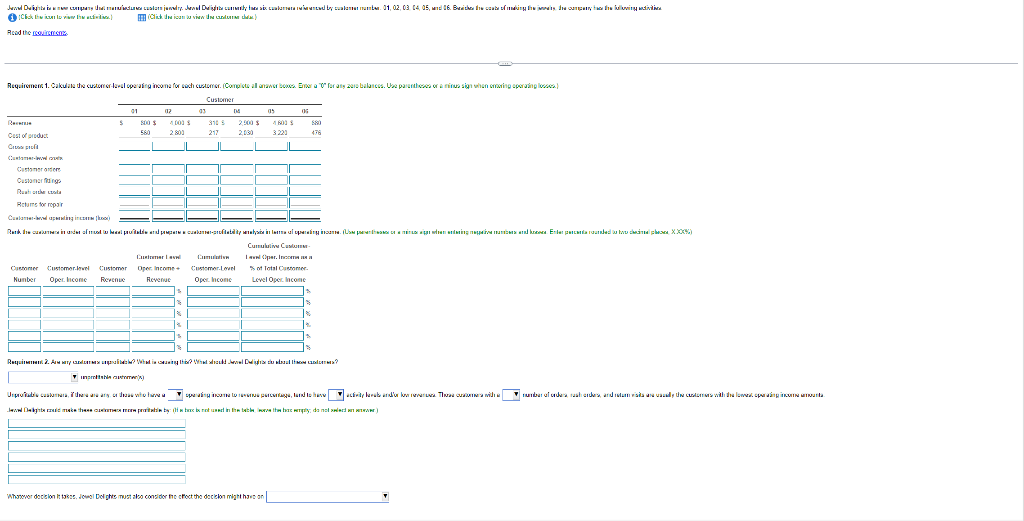Click first-row cumulative % of total box
This screenshot has height=521, width=1024.
(273, 291)
